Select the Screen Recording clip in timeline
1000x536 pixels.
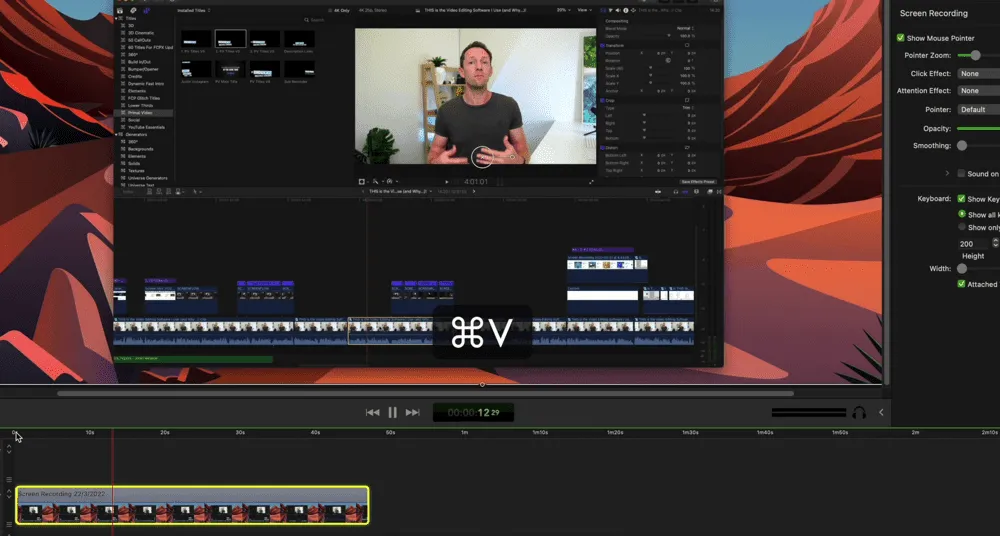point(192,505)
